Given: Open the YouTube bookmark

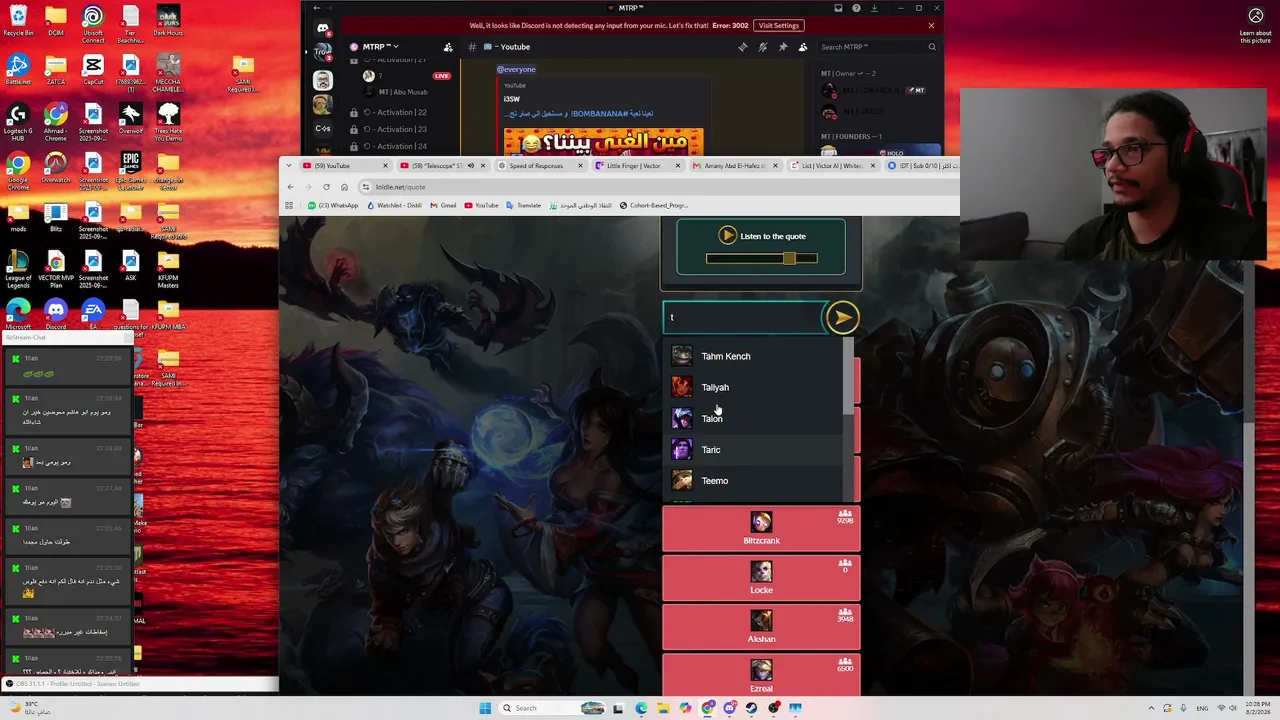Looking at the screenshot, I should pos(482,206).
